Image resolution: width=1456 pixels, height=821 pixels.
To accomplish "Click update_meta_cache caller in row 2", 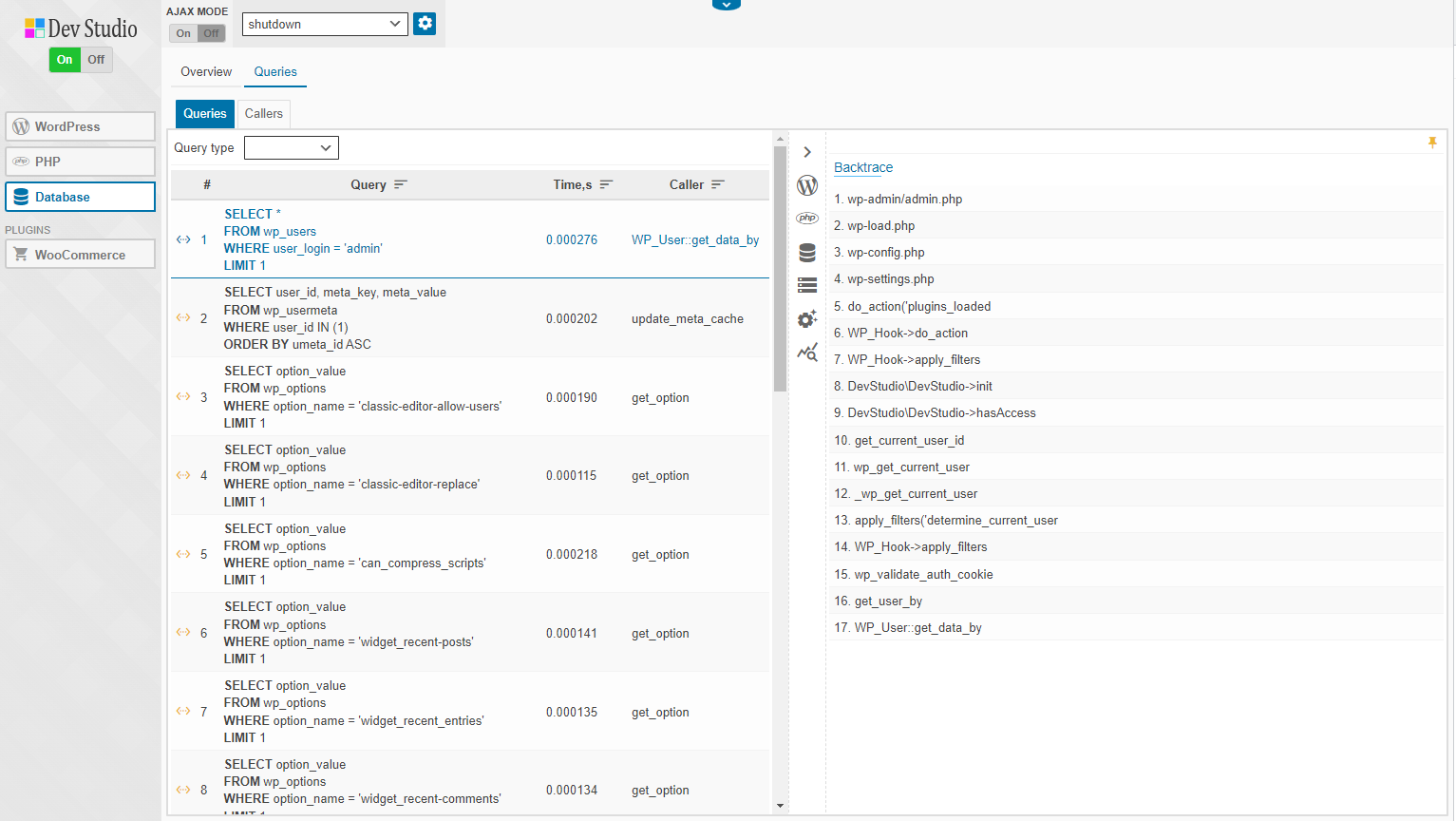I will [x=688, y=318].
